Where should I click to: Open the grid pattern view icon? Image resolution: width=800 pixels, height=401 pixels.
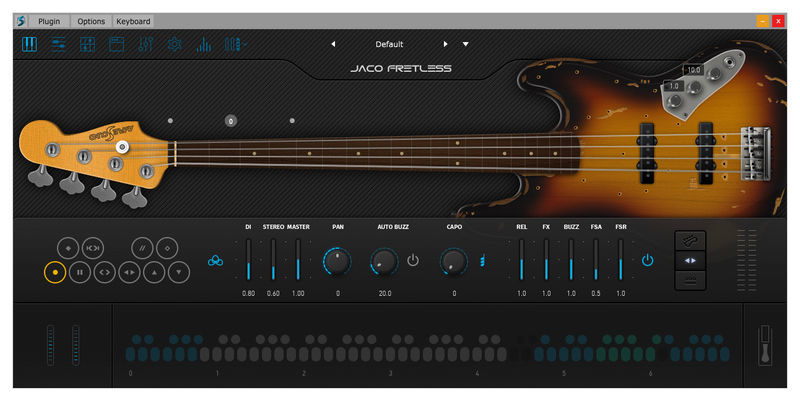(88, 44)
